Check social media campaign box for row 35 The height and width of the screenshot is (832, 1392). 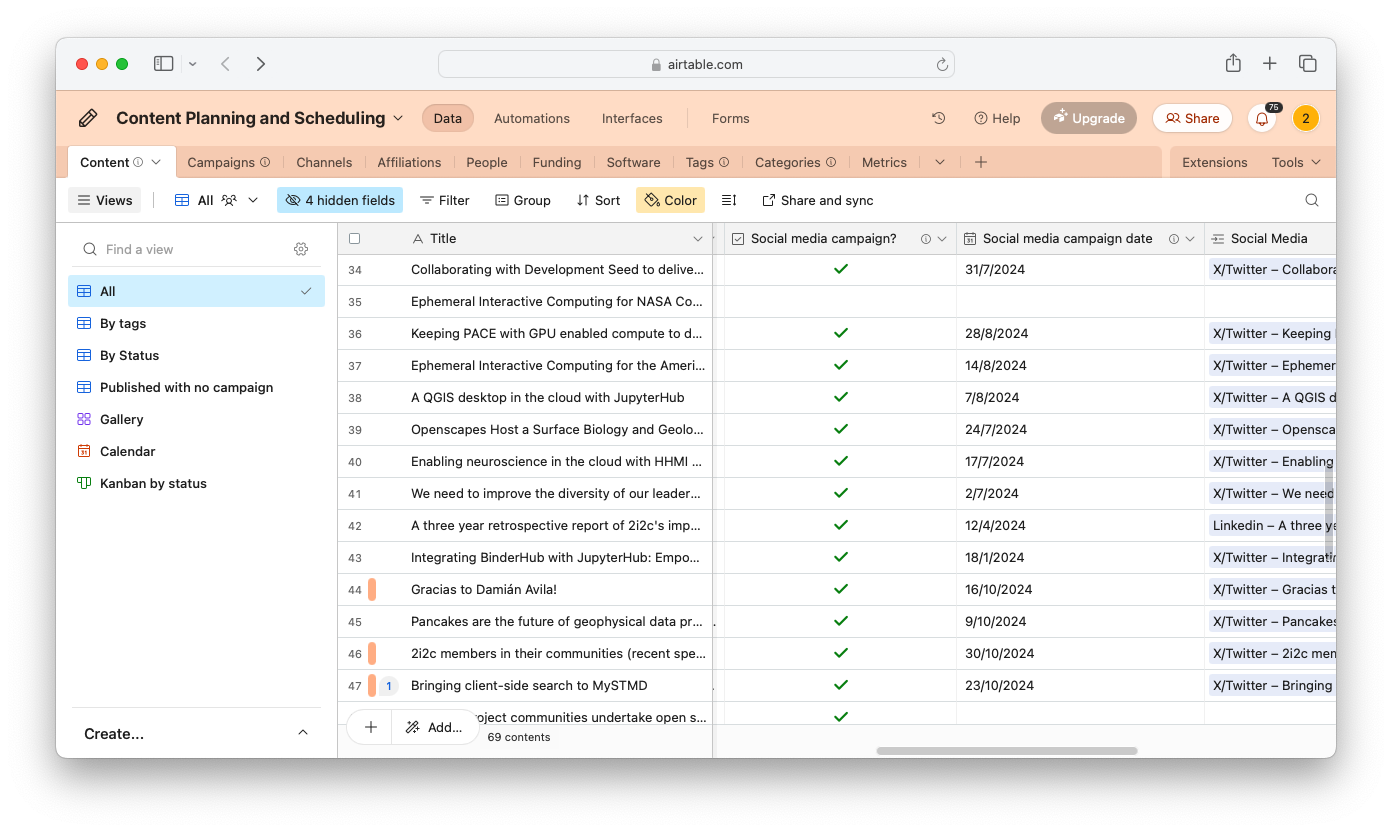[840, 301]
